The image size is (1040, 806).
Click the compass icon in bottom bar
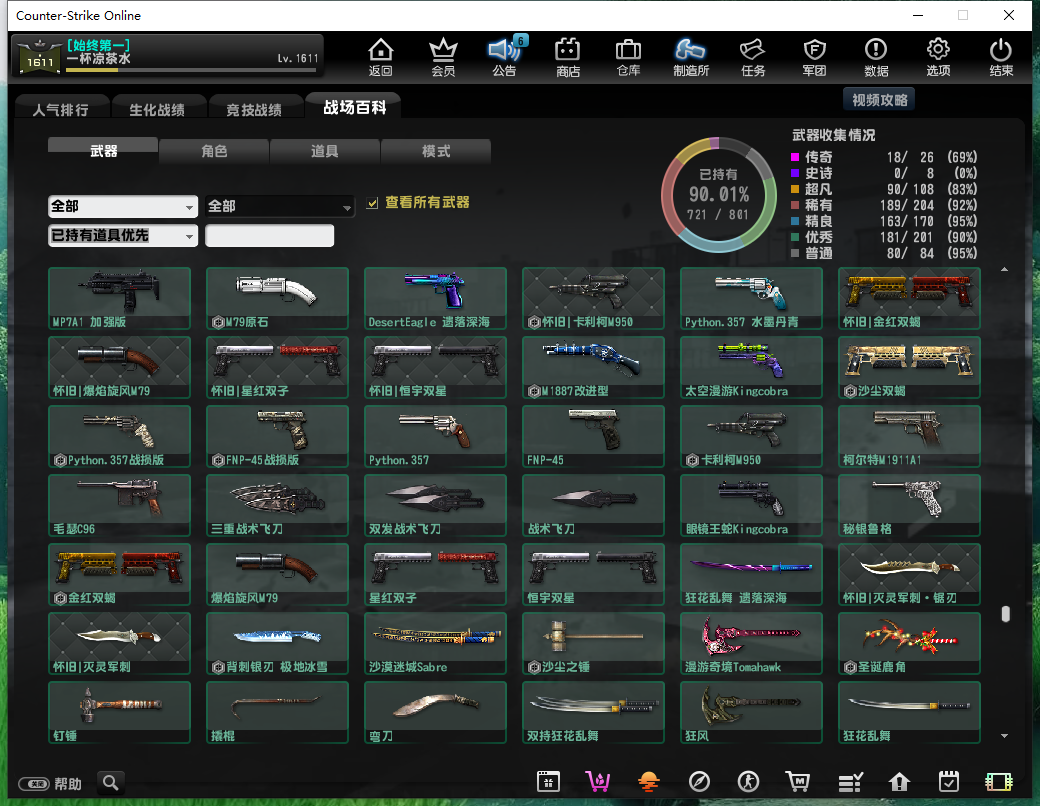click(x=699, y=782)
